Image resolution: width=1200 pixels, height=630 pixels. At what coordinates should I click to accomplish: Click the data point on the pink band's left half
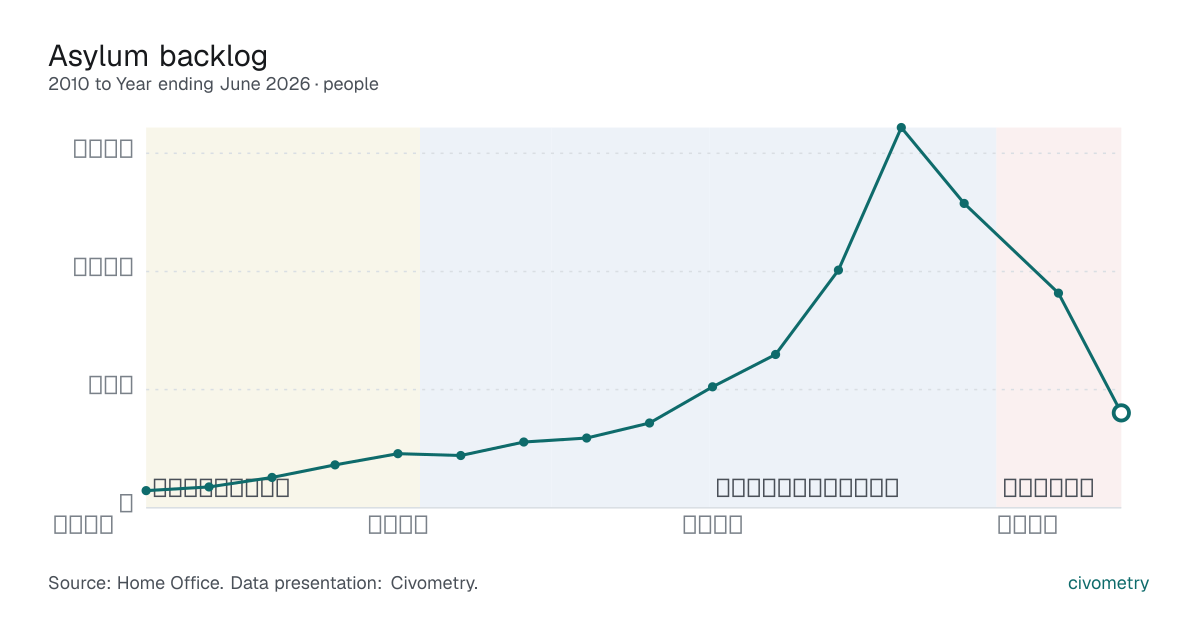1058,293
